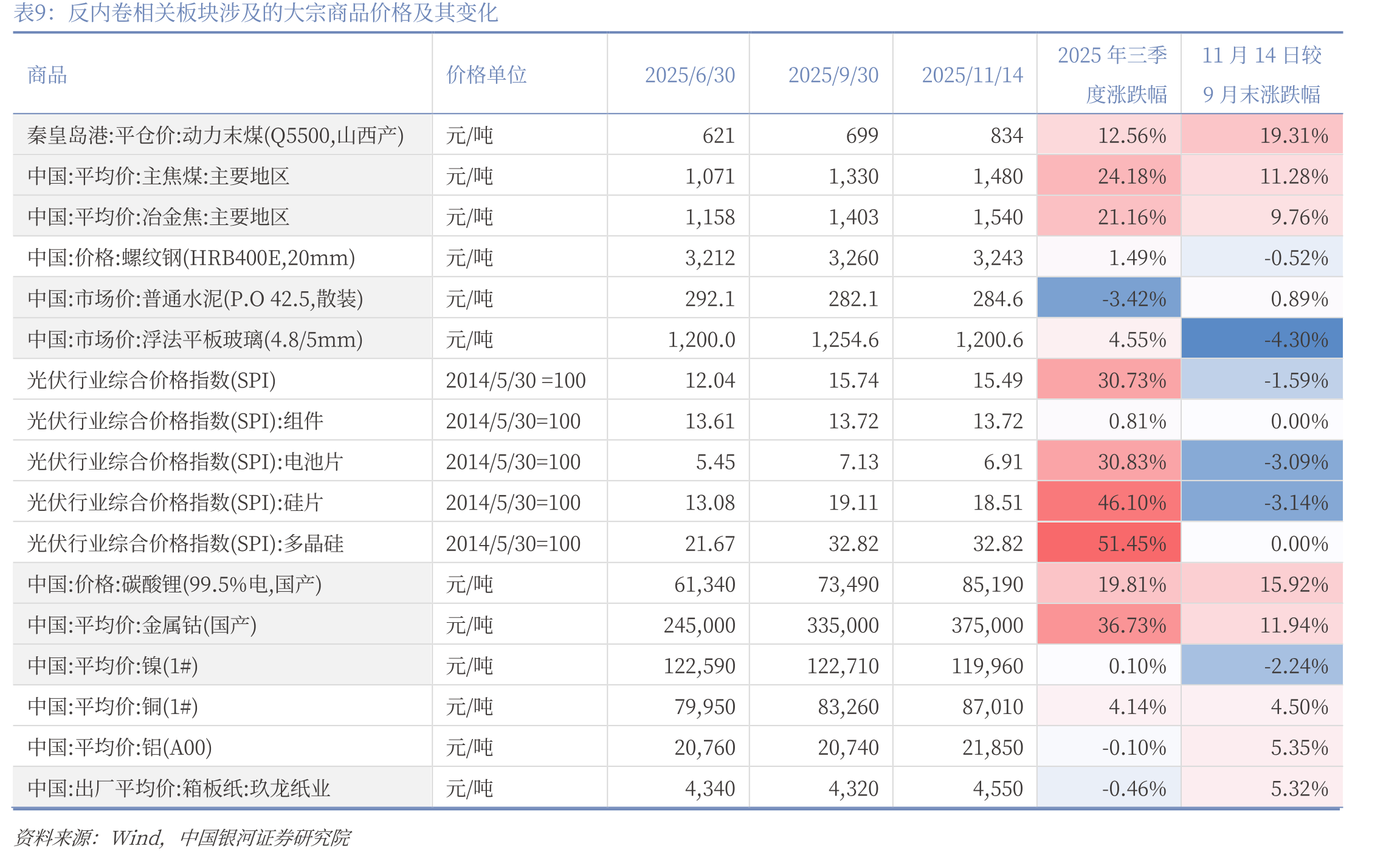Screen dimensions: 1400x857
Task: Click the SPI:组件 row label
Action: pos(175,421)
